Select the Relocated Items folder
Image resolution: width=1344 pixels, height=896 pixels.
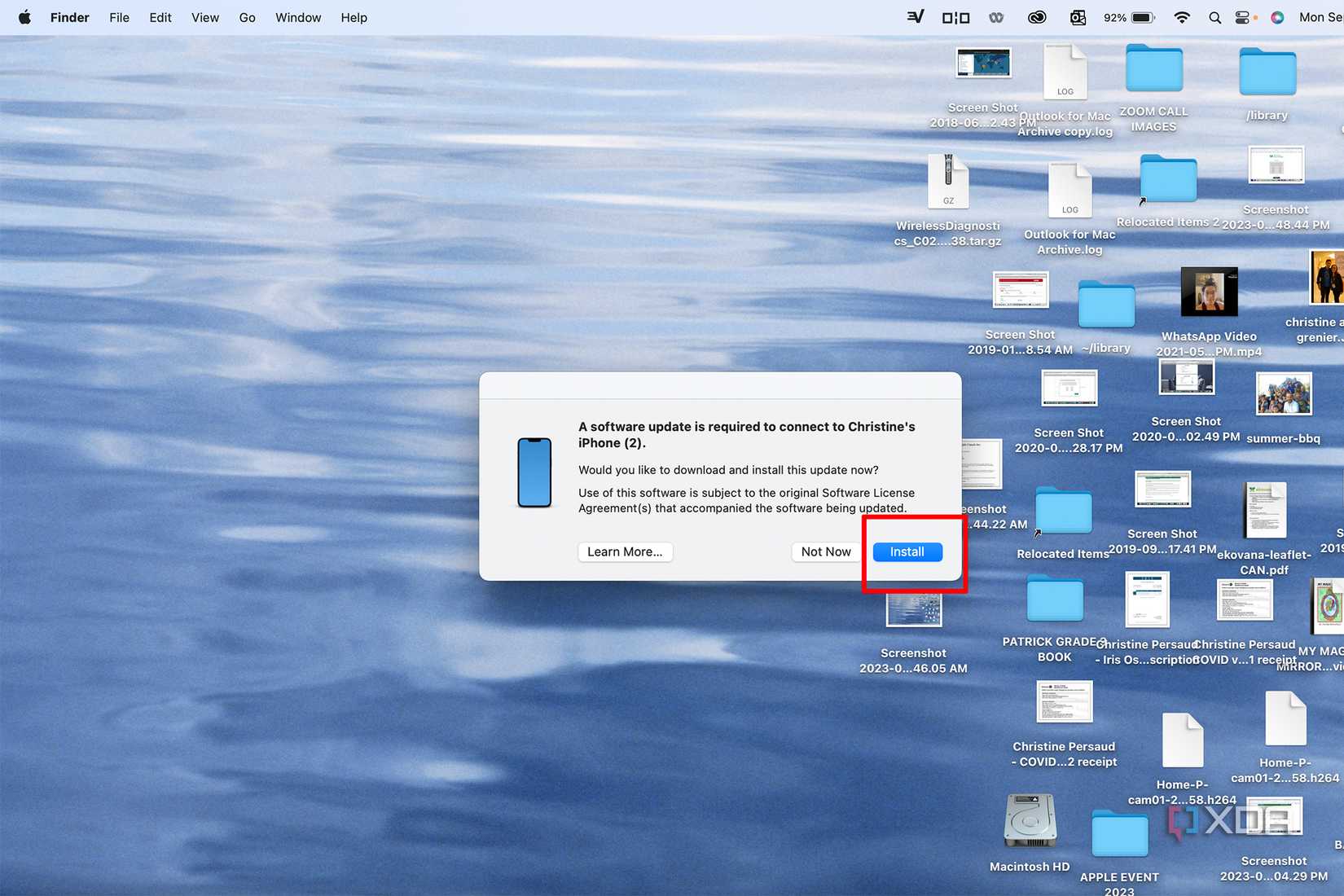coord(1063,511)
